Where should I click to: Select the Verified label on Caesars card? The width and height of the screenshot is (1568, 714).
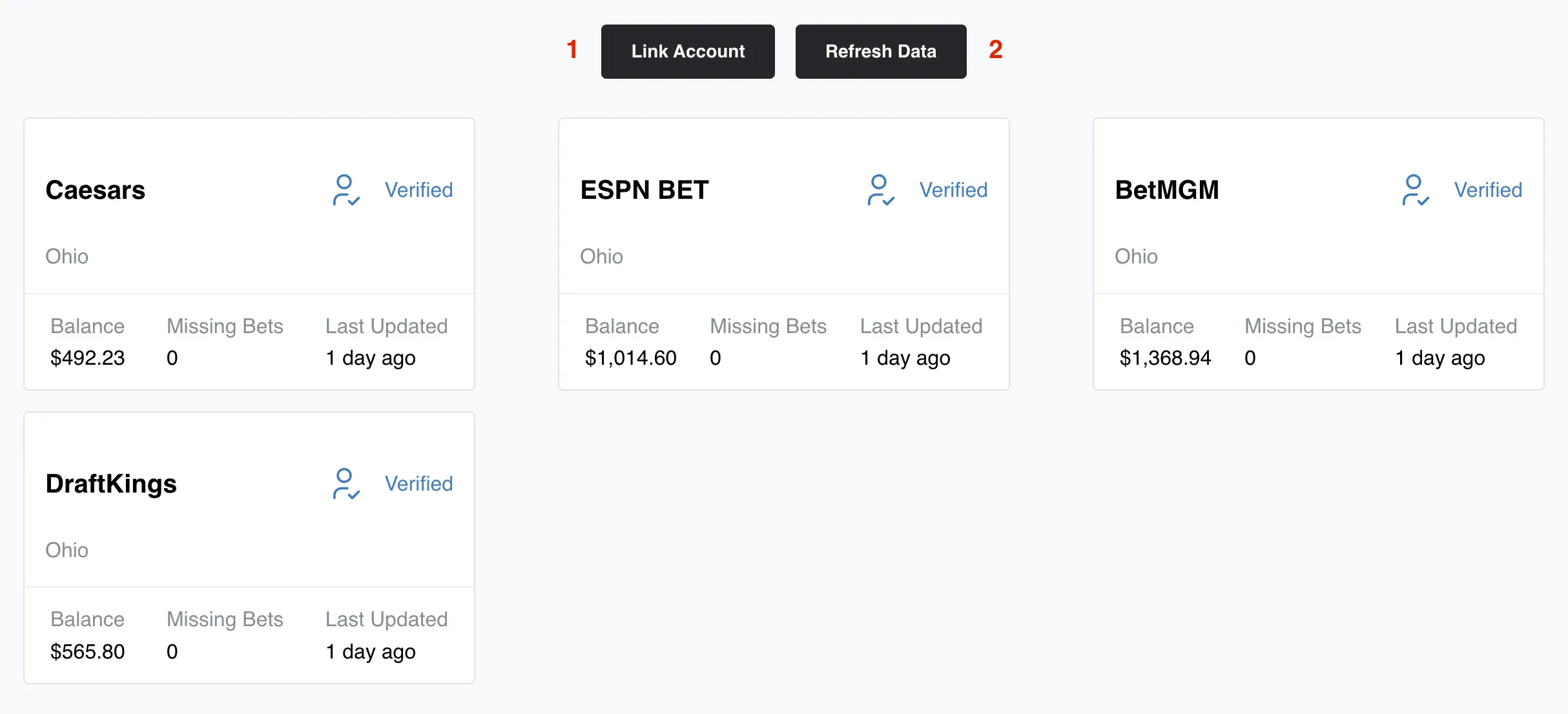(418, 190)
